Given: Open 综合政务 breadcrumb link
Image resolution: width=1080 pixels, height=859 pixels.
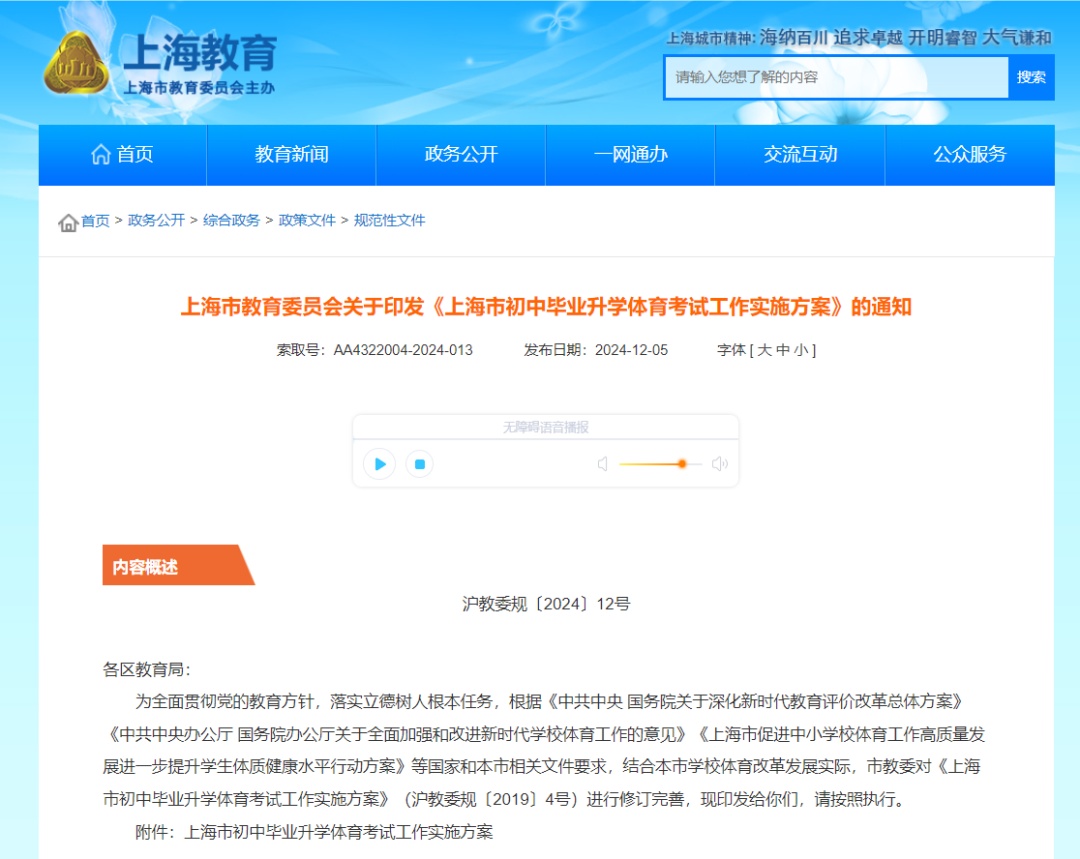Looking at the screenshot, I should (231, 220).
